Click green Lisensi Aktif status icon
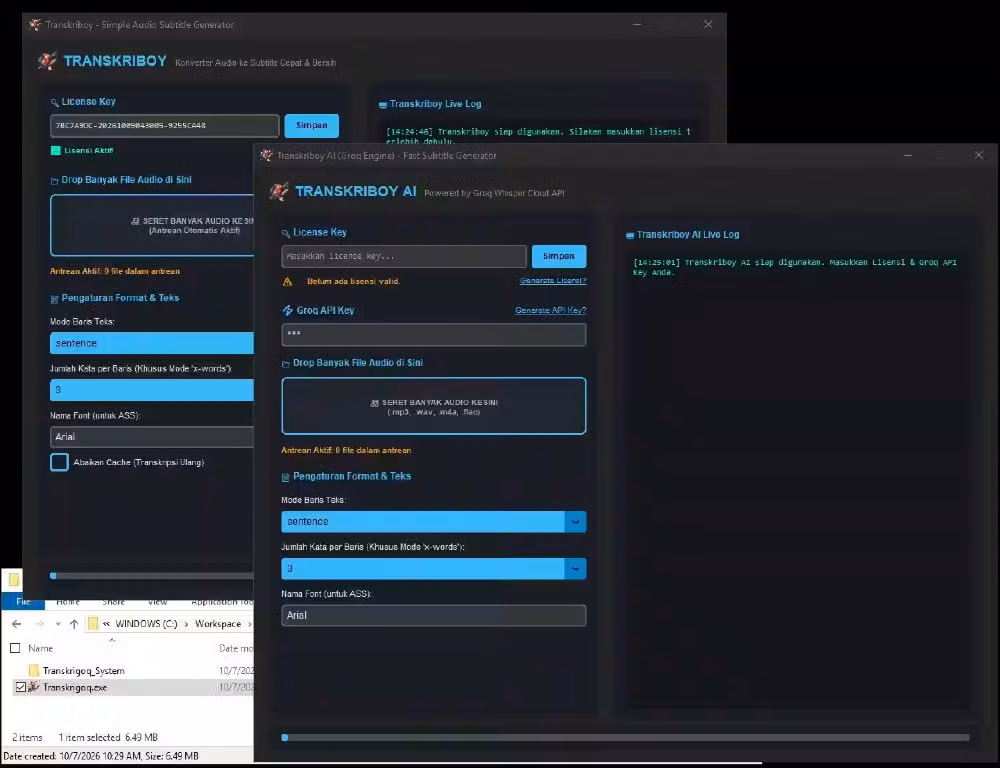This screenshot has height=768, width=1000. (x=55, y=151)
